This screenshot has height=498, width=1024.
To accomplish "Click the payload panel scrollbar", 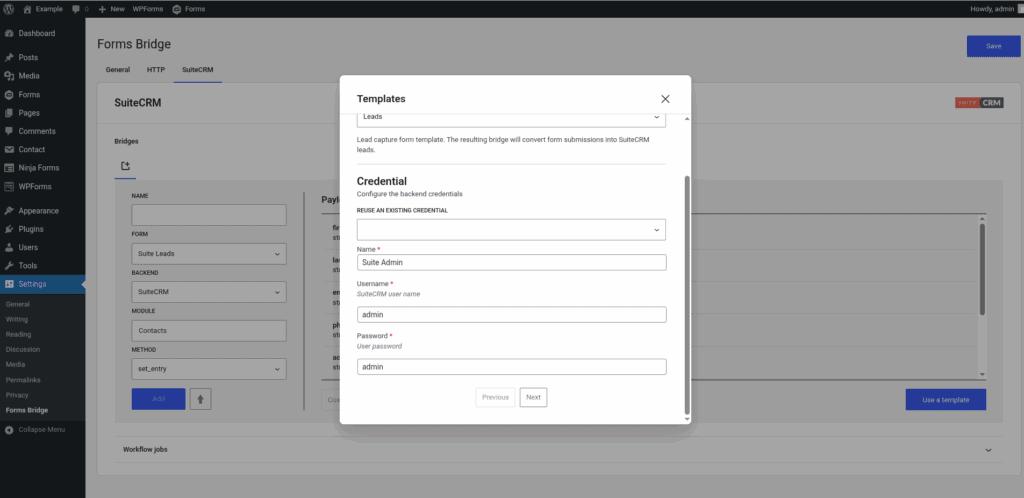I will 982,269.
